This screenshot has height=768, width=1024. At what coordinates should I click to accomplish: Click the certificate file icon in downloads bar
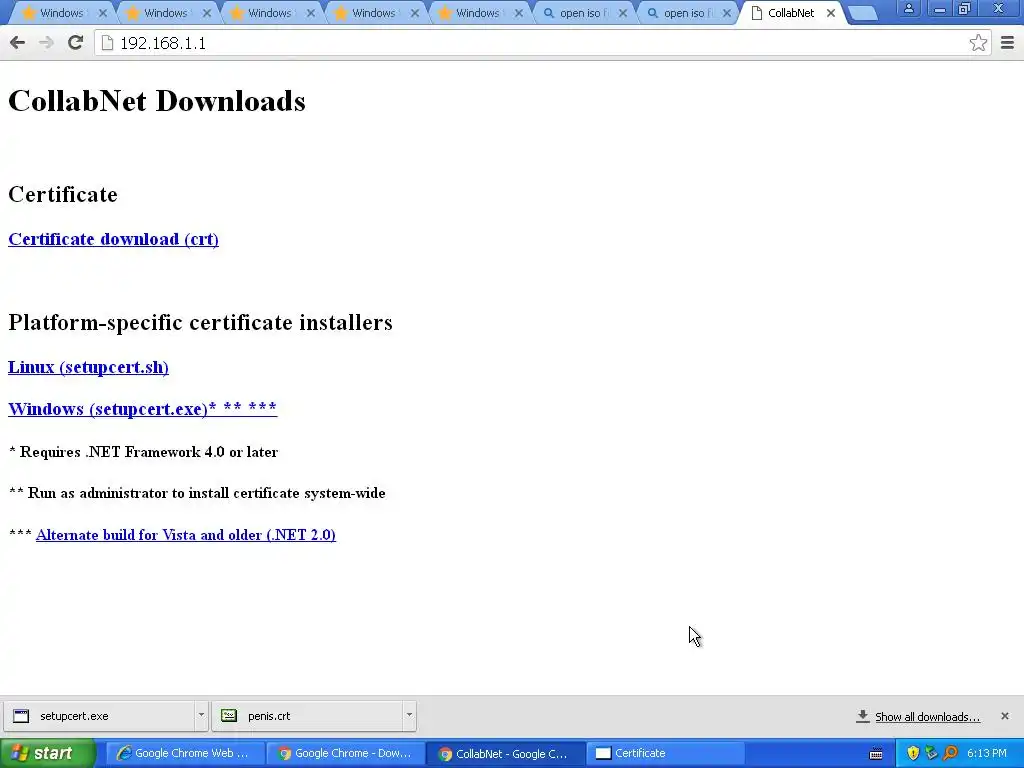pos(229,716)
